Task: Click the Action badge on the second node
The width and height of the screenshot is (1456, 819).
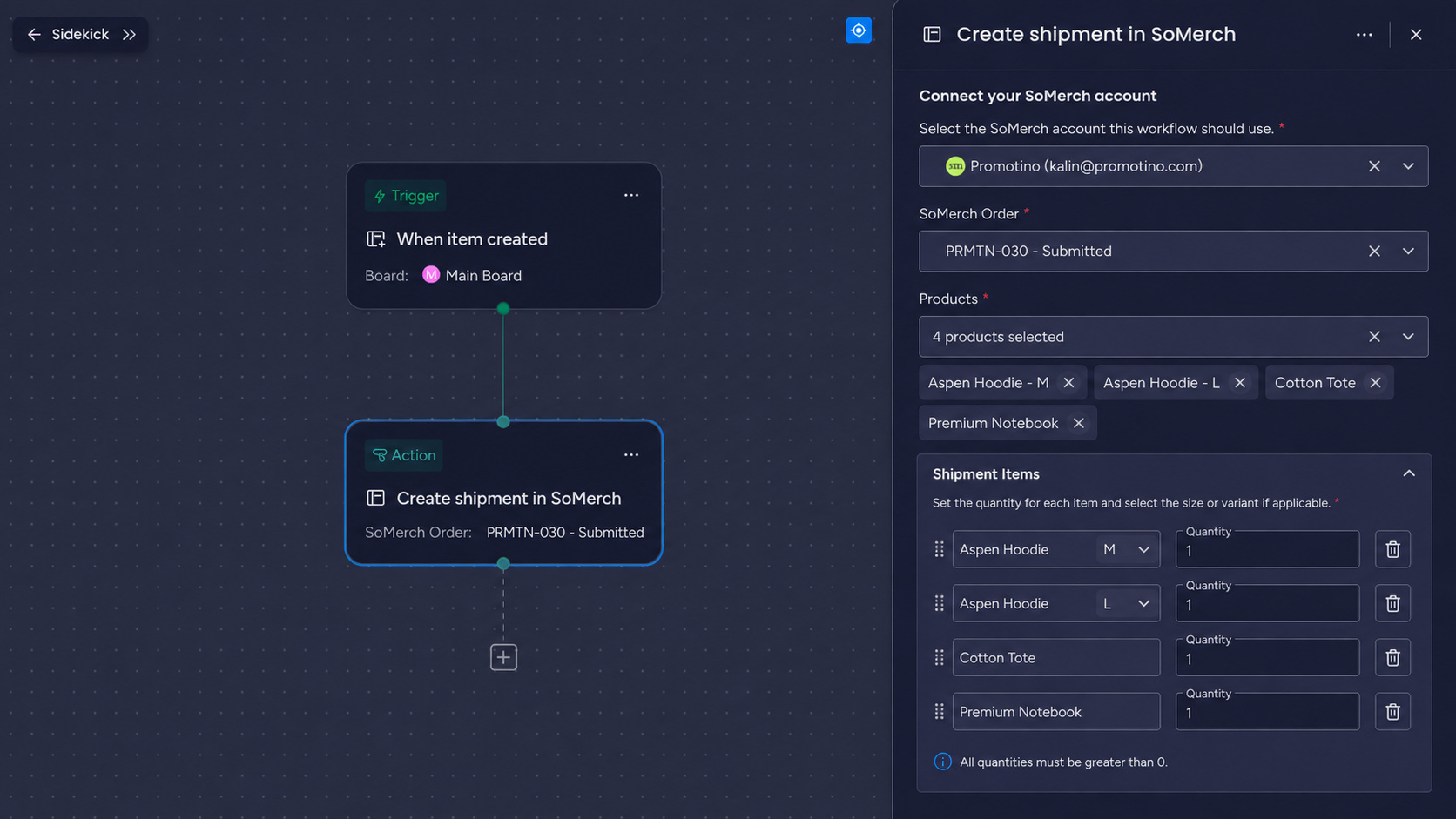Action: 404,455
